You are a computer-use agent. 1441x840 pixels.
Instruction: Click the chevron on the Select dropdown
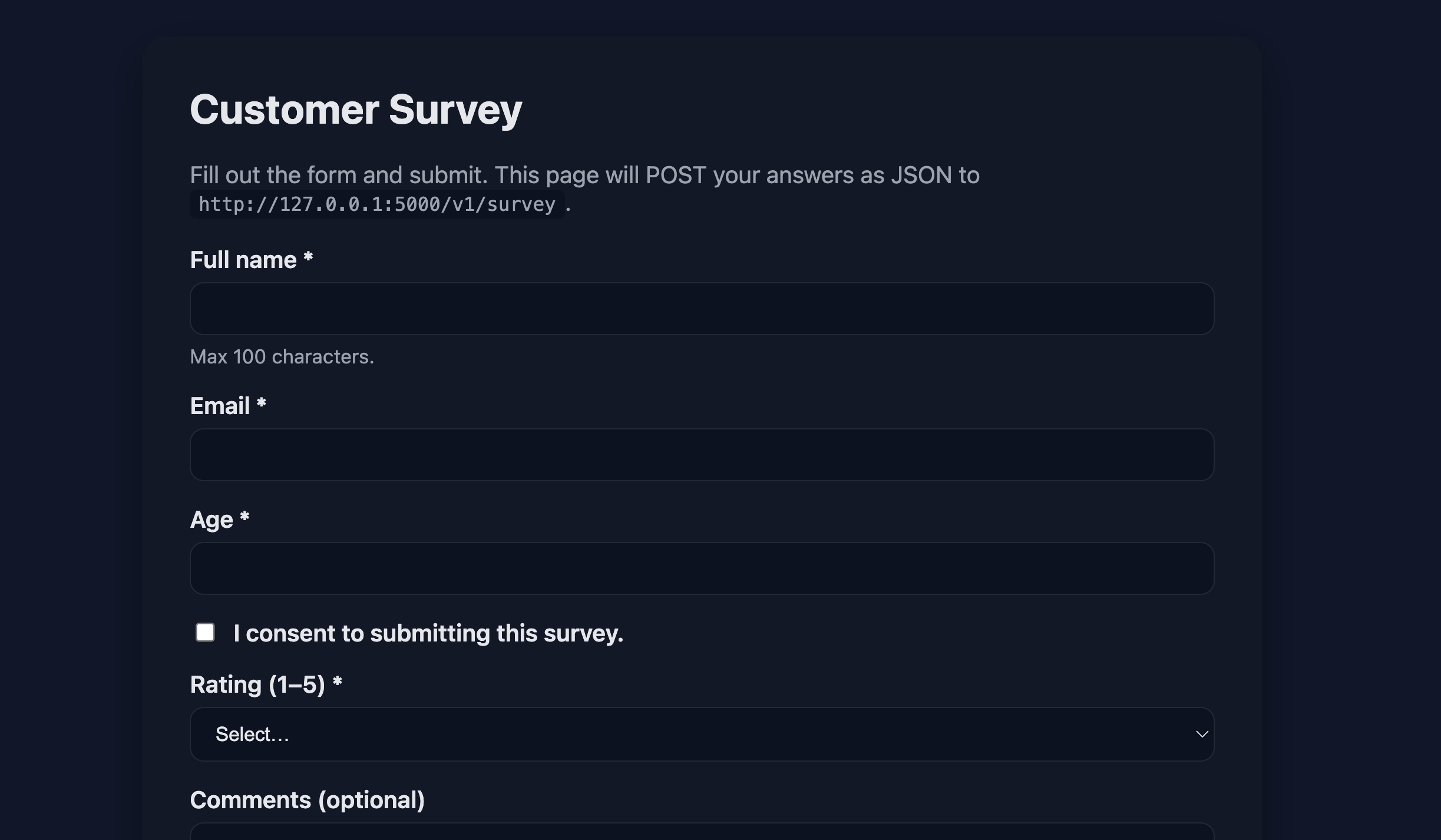pos(1202,734)
